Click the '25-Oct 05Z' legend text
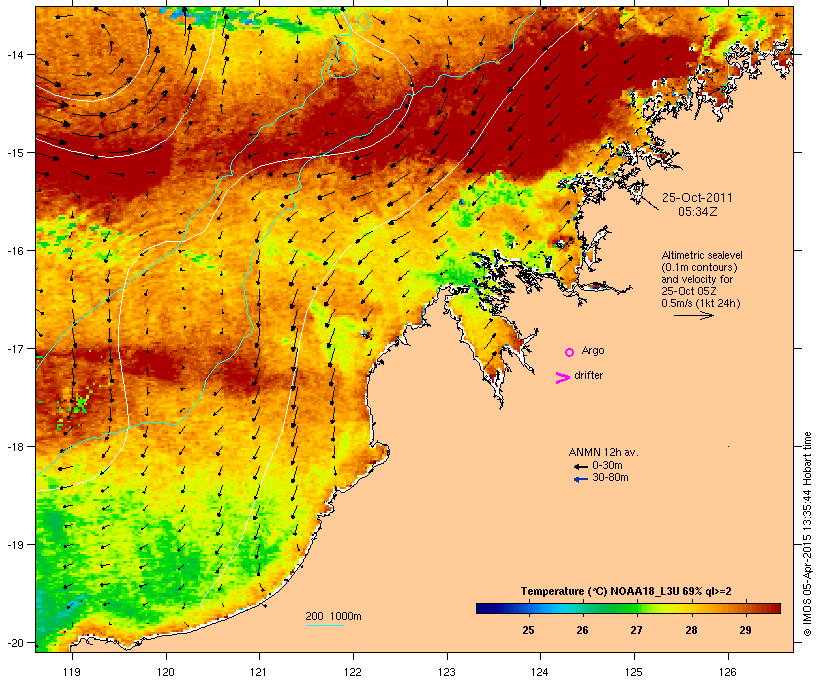The image size is (820, 680). pos(689,291)
